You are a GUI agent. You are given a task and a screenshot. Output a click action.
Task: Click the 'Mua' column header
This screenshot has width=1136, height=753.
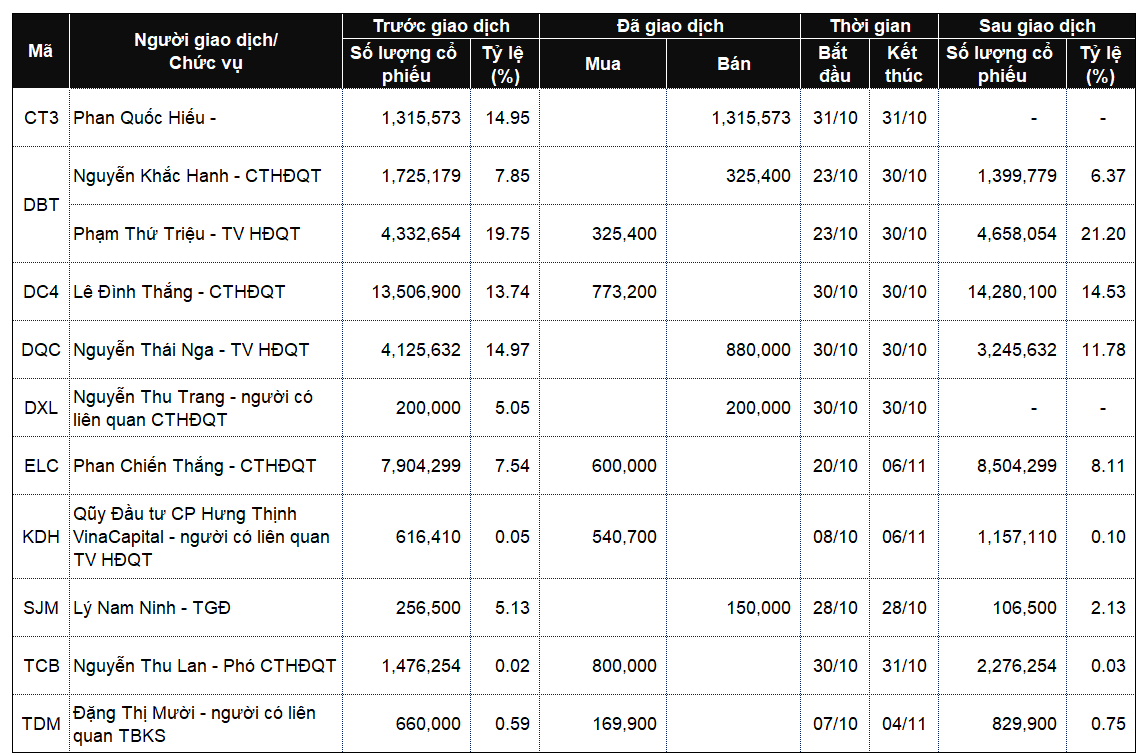(603, 64)
